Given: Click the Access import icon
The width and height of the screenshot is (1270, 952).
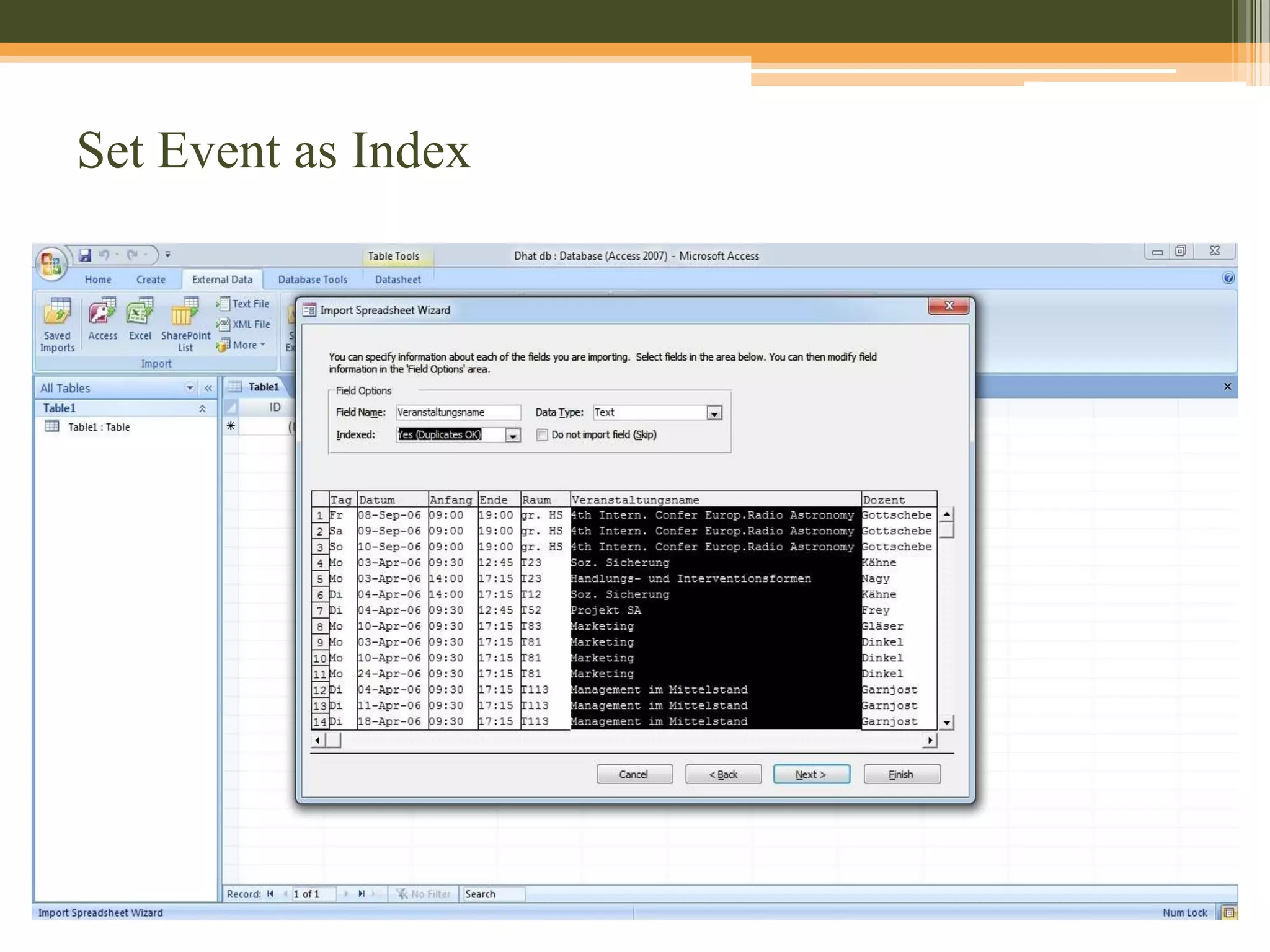Looking at the screenshot, I should [102, 319].
